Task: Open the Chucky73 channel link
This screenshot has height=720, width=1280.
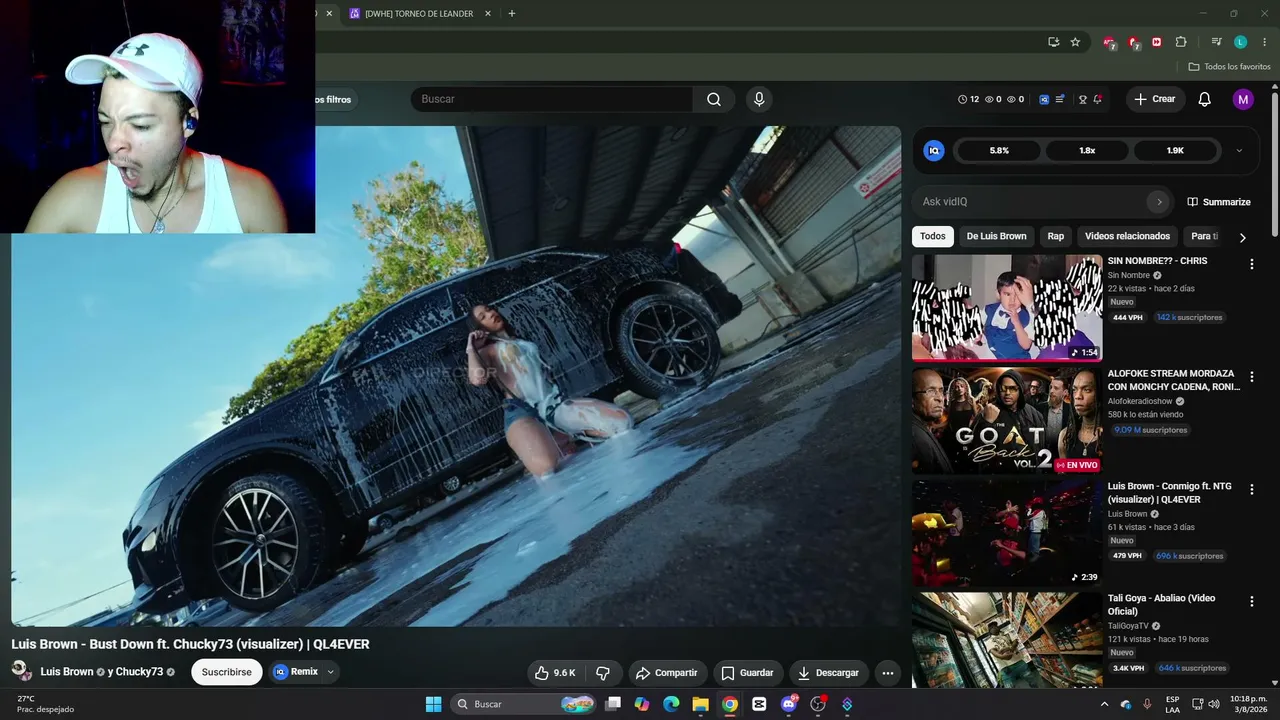Action: coord(139,672)
